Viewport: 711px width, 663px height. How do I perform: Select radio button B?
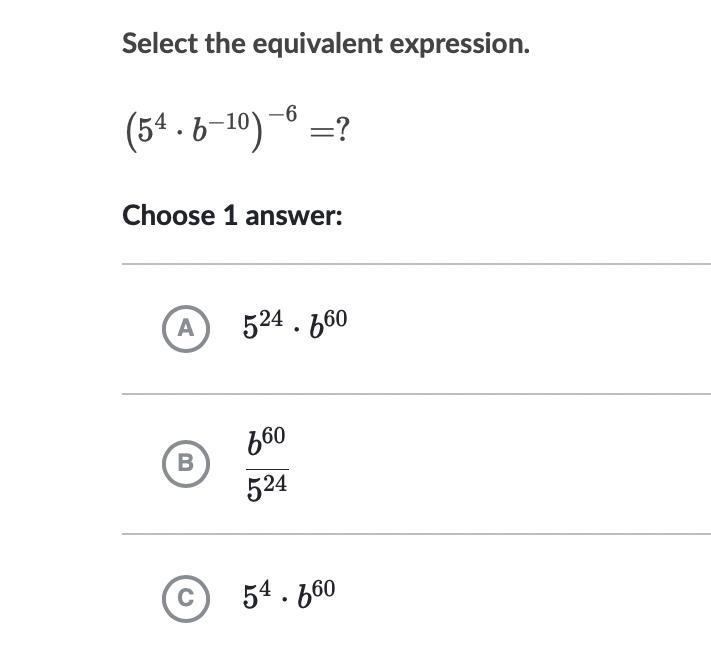click(185, 463)
